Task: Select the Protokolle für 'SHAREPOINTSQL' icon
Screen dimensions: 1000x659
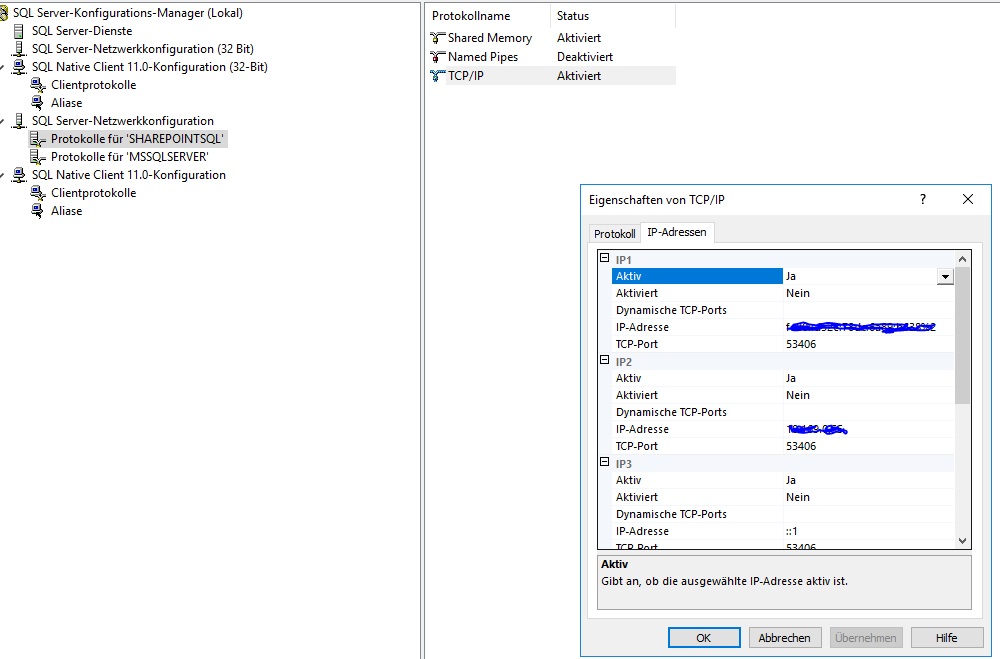Action: 38,138
